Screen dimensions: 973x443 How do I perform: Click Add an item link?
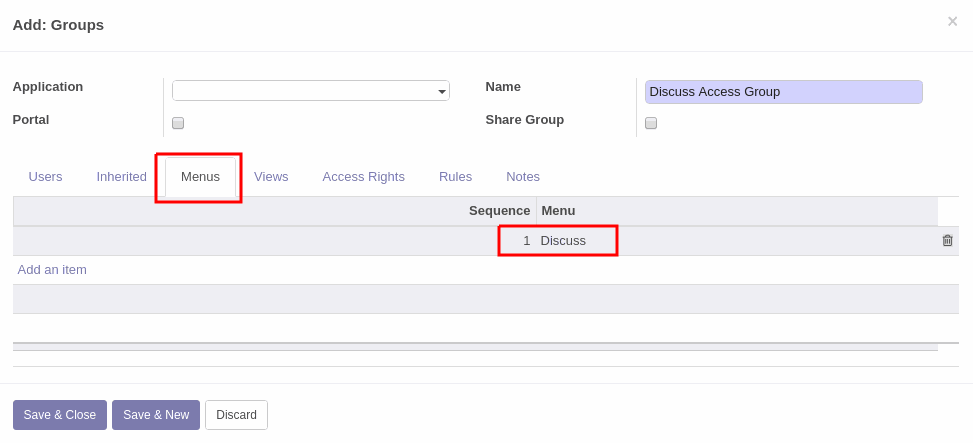pos(52,270)
